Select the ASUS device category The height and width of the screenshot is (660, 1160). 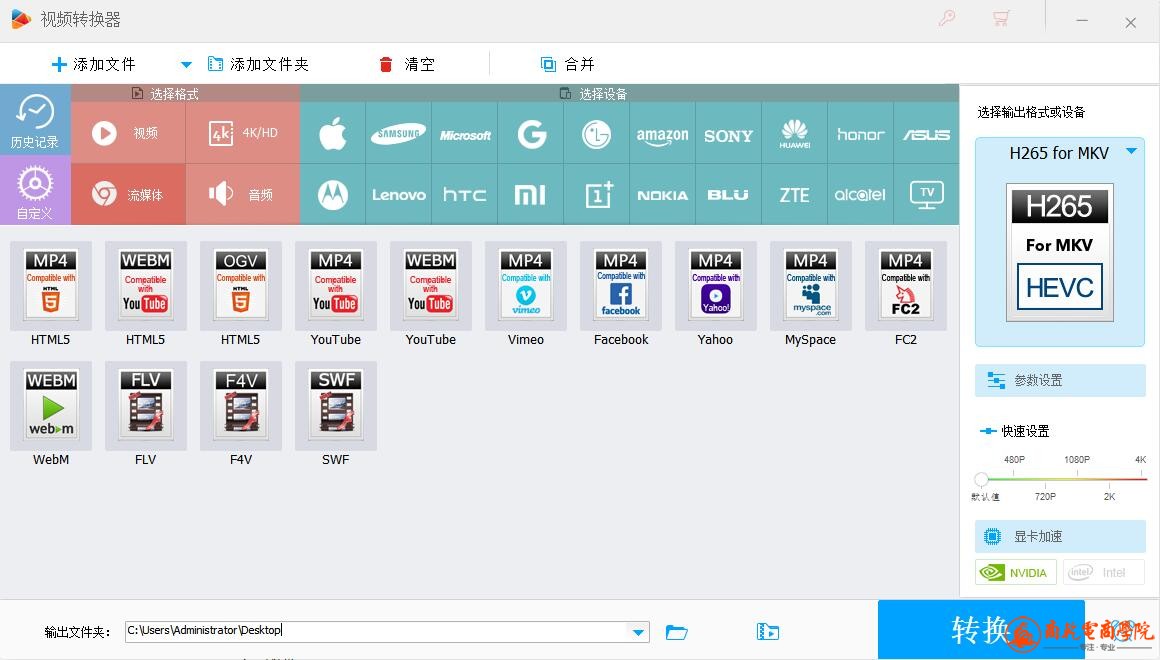click(926, 134)
